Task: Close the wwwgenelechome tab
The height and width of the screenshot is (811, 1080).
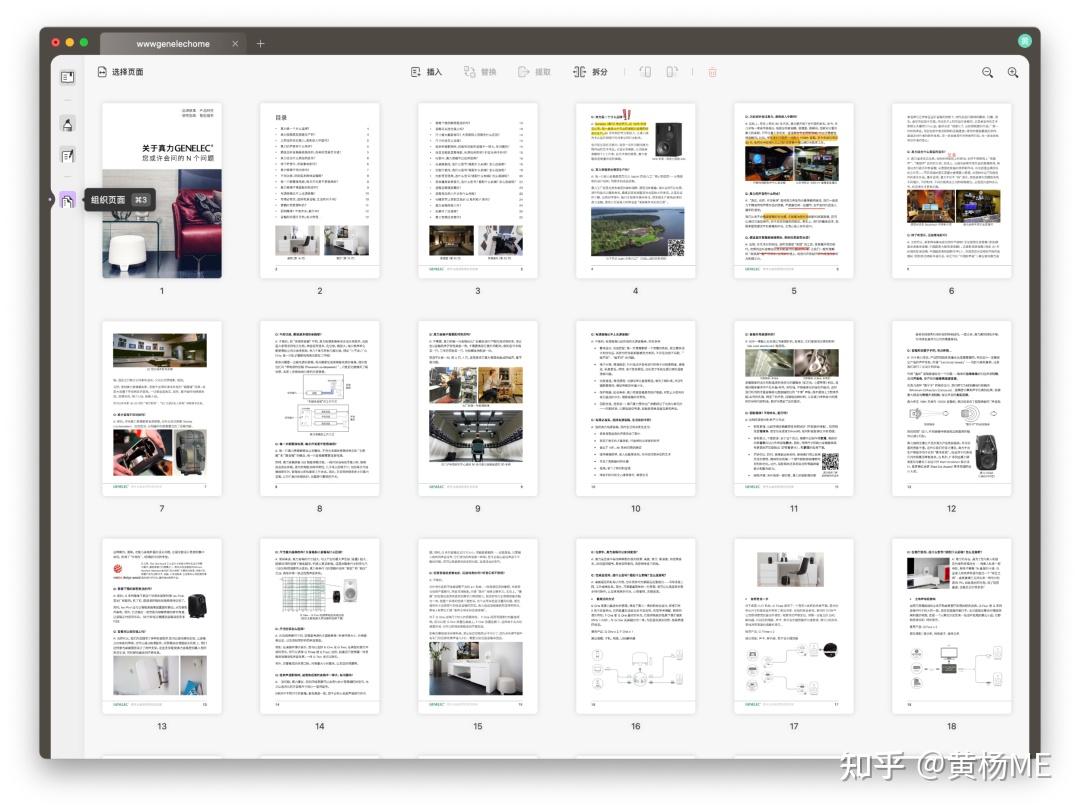Action: pyautogui.click(x=235, y=43)
